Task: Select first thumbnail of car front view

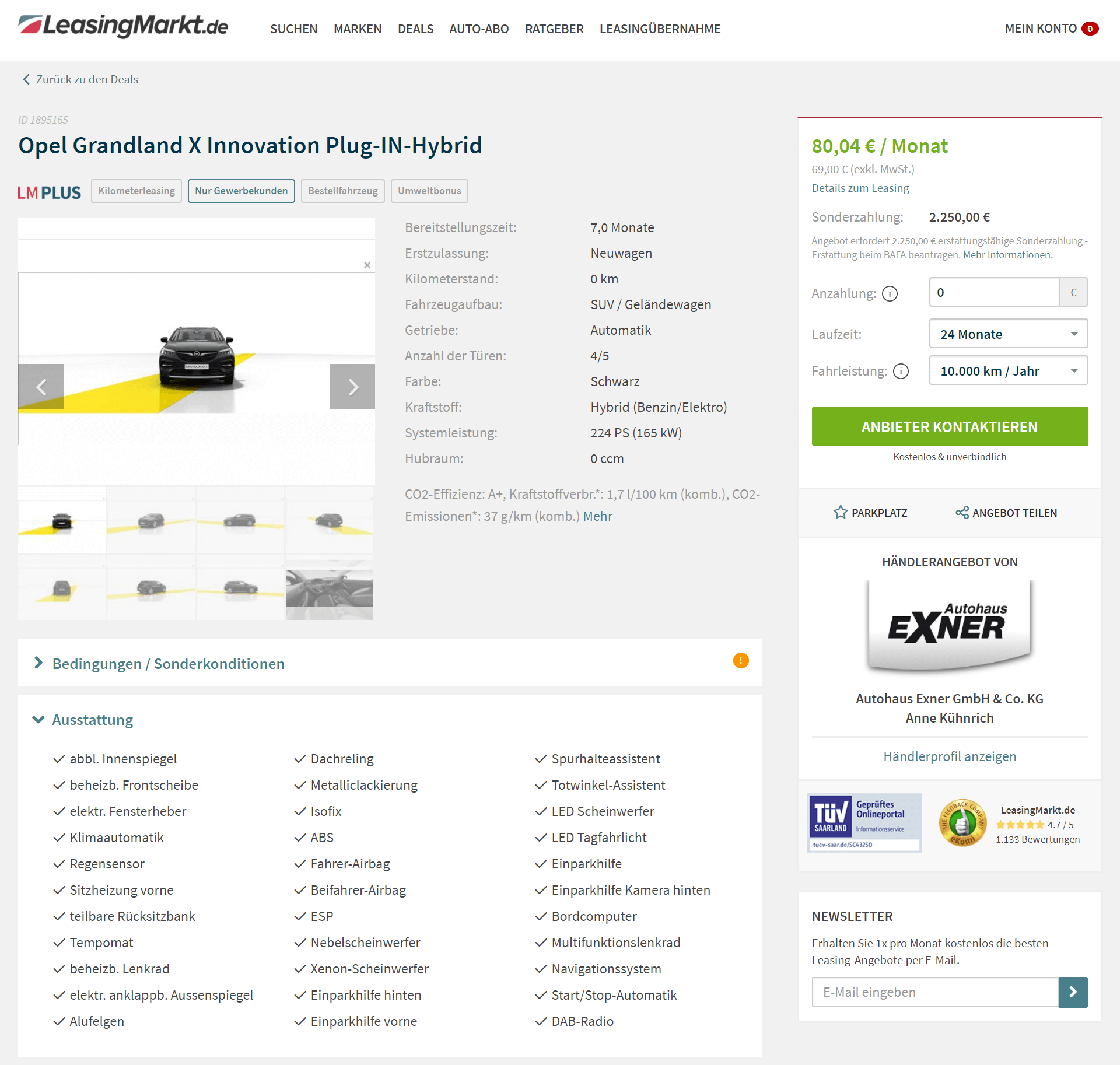Action: coord(62,520)
